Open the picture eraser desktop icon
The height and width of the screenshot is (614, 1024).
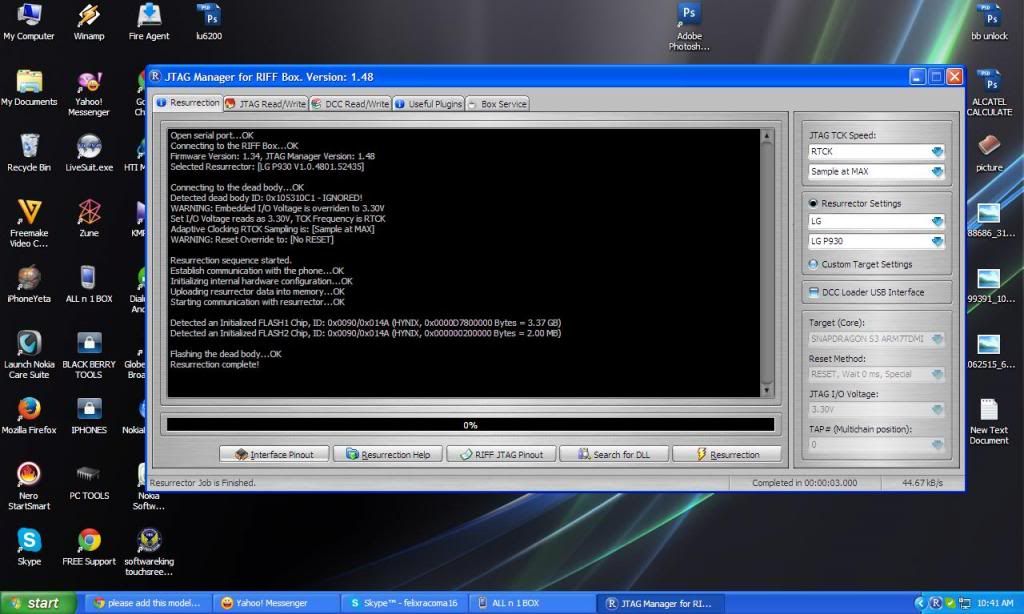[x=989, y=153]
